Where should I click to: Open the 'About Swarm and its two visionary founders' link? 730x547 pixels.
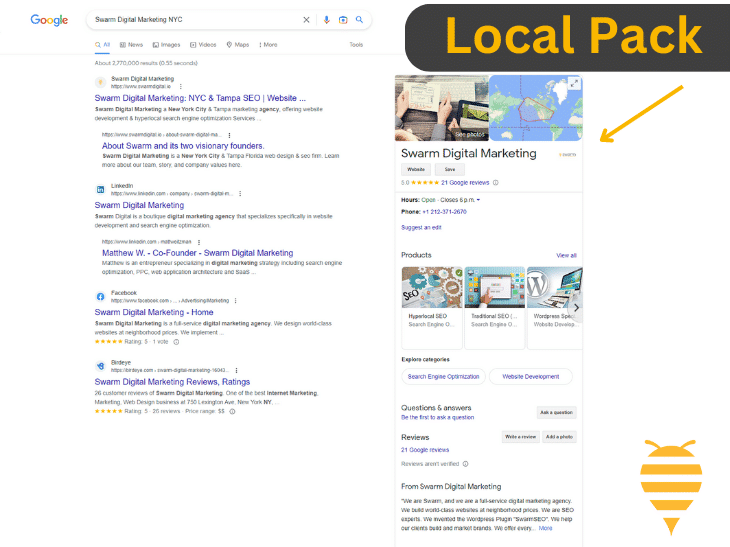point(182,145)
